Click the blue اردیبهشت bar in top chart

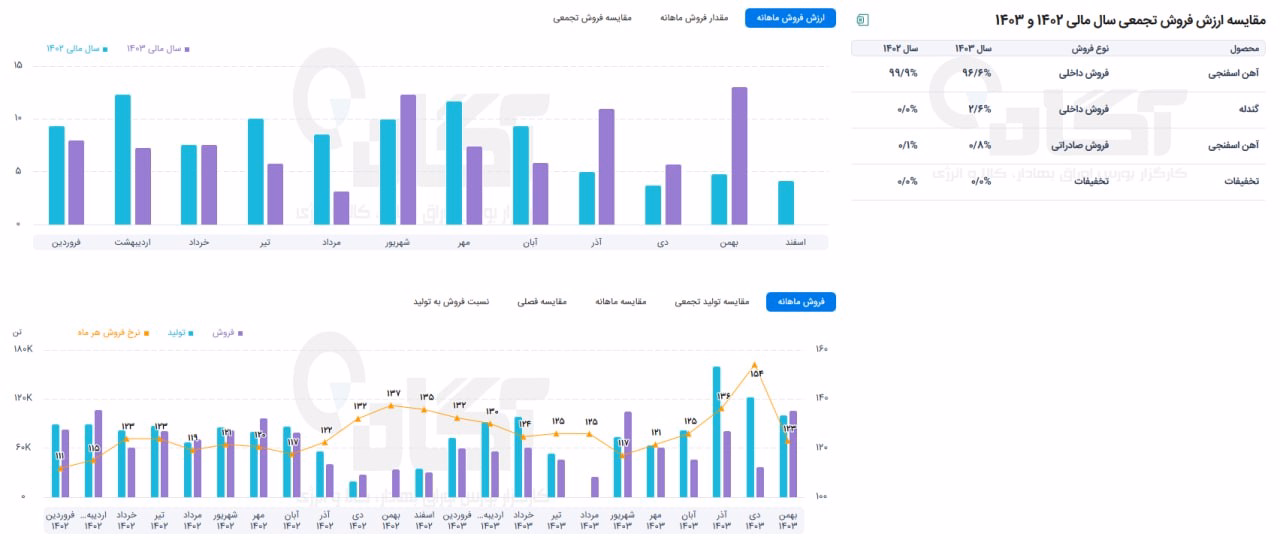point(123,160)
